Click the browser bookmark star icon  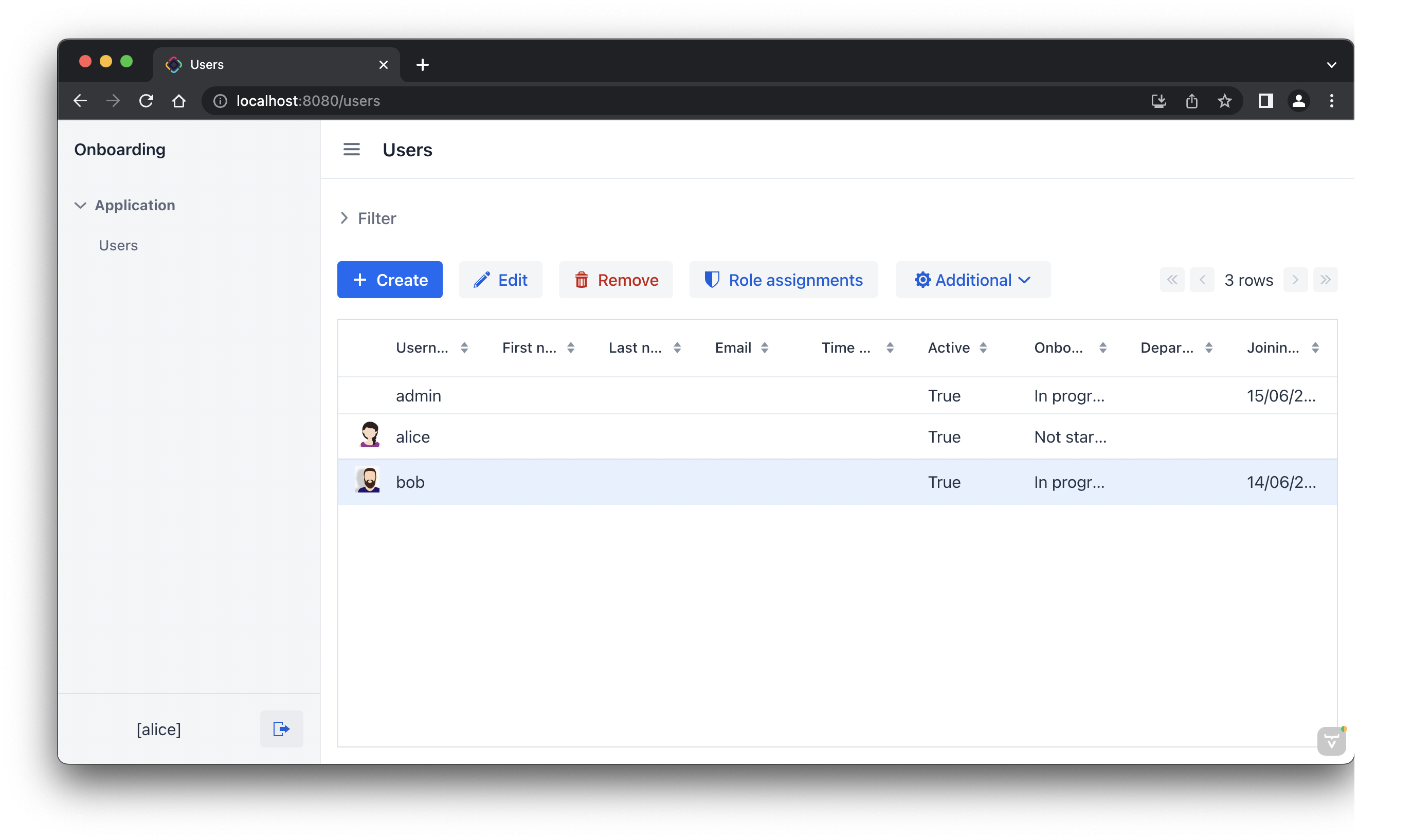1225,101
